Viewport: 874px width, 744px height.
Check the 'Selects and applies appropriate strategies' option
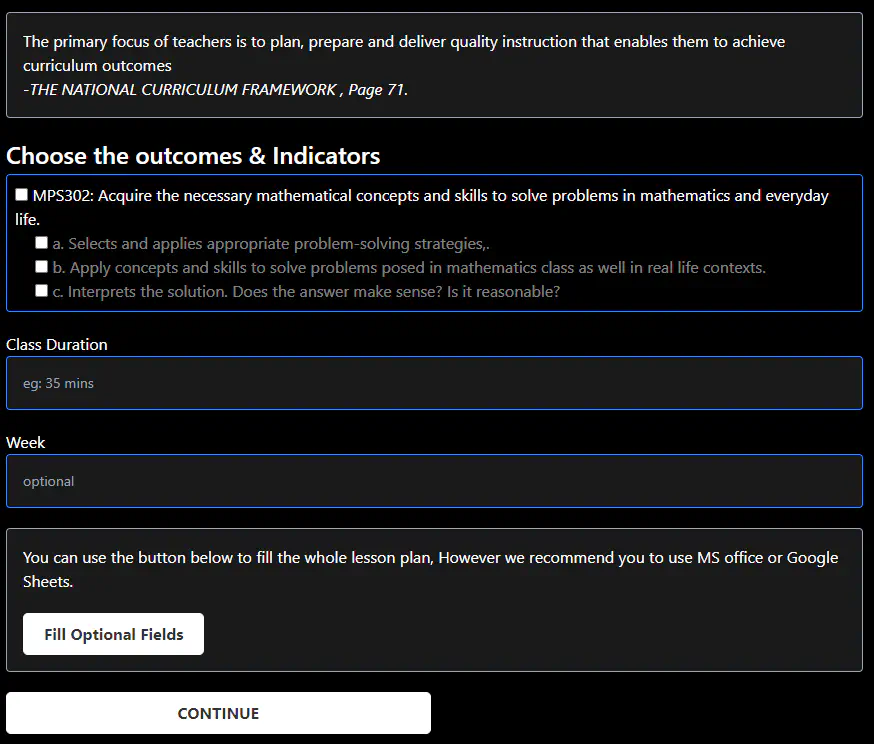pos(41,242)
